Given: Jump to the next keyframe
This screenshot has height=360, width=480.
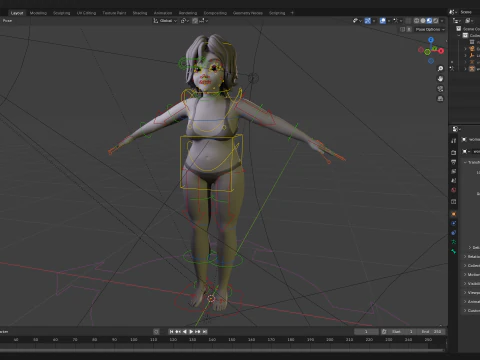Looking at the screenshot, I should pos(198,332).
